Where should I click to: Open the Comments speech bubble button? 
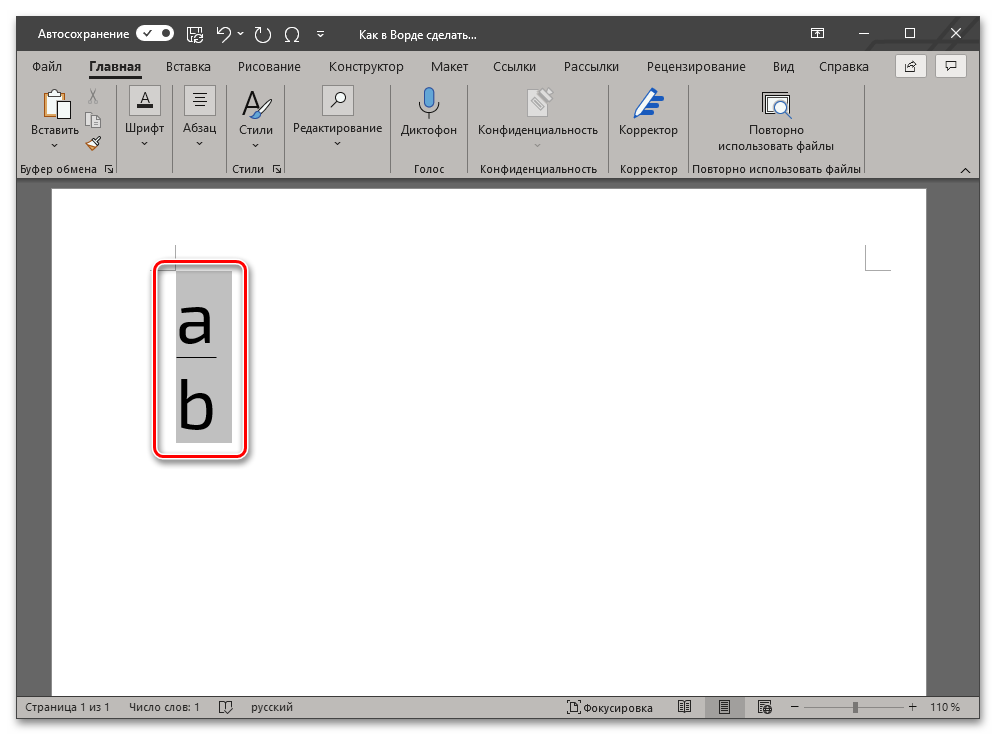950,67
